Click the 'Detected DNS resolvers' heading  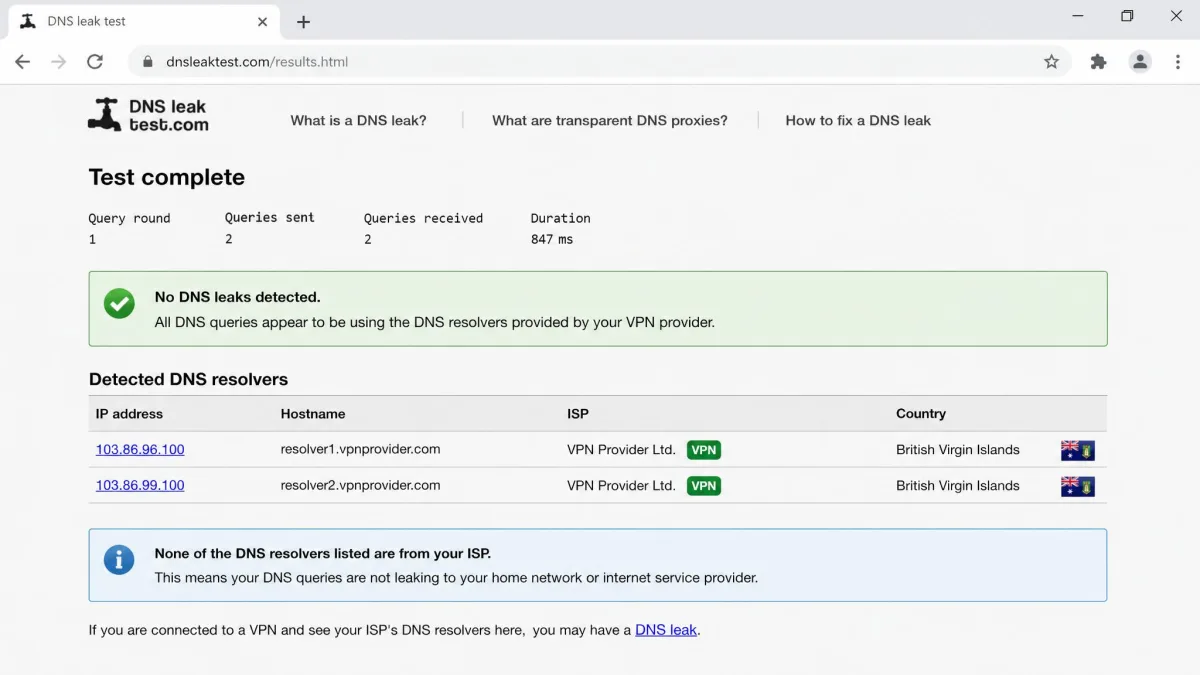188,380
